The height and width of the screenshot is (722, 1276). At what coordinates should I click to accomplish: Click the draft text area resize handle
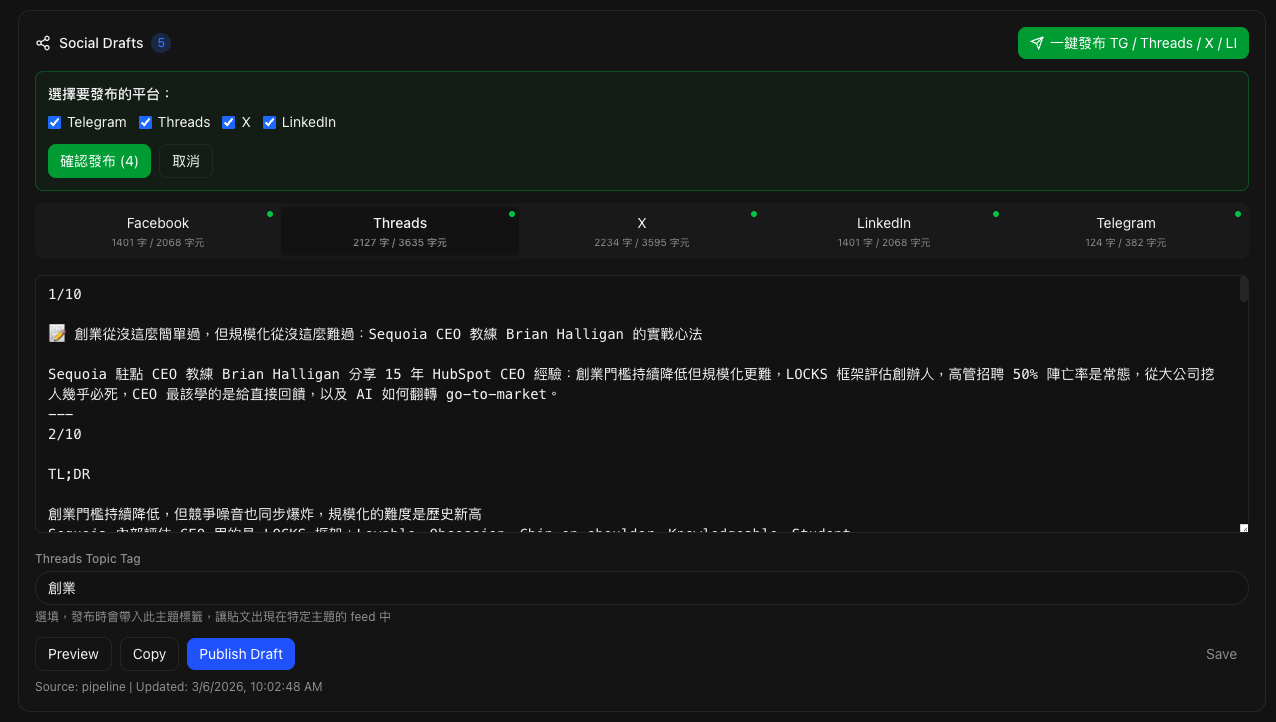click(1244, 528)
